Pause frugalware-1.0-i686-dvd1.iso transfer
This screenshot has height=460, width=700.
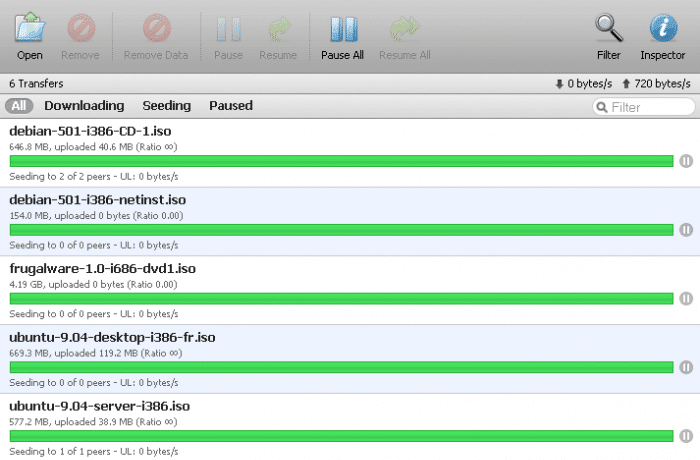[686, 298]
